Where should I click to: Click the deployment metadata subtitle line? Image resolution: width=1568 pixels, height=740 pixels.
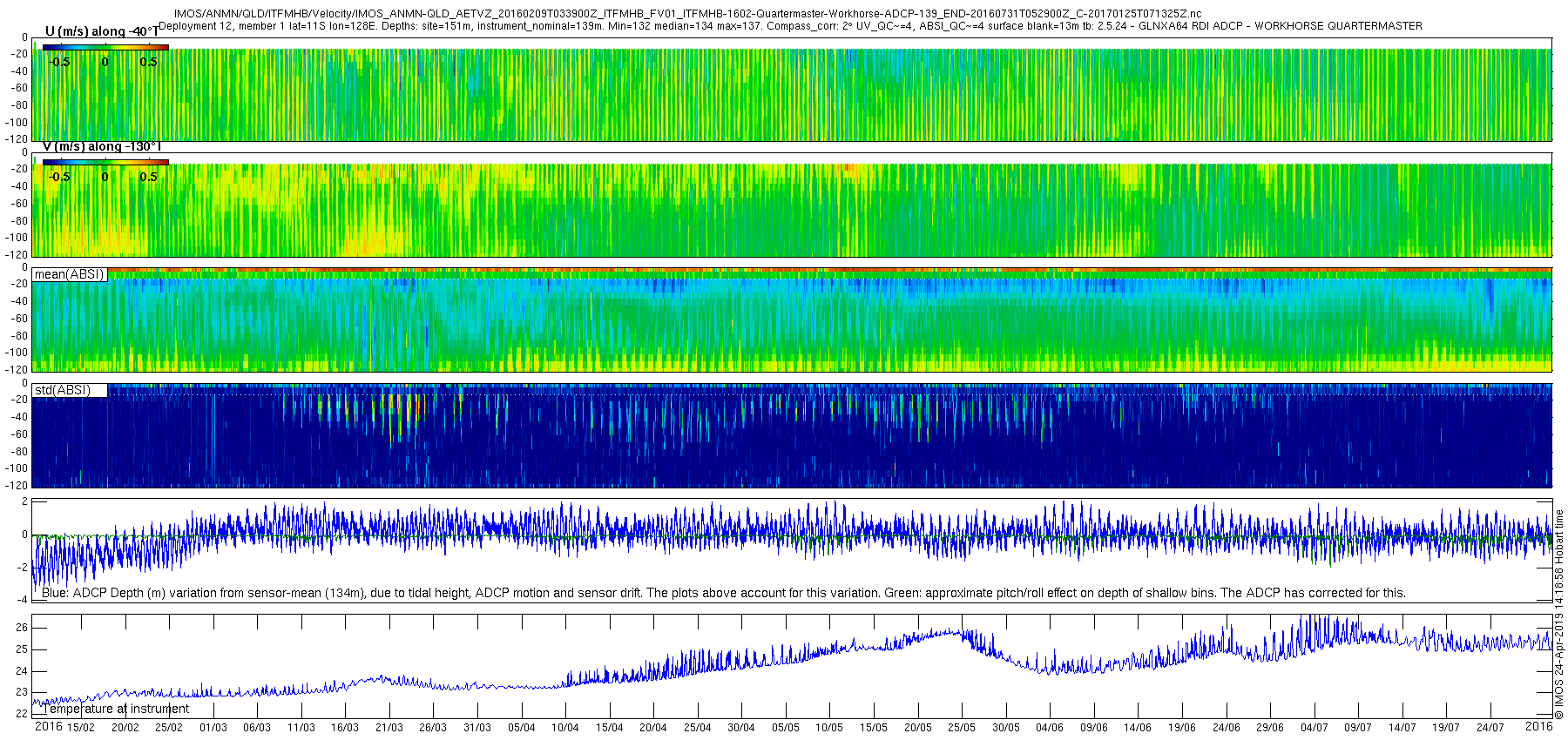pyautogui.click(x=790, y=26)
